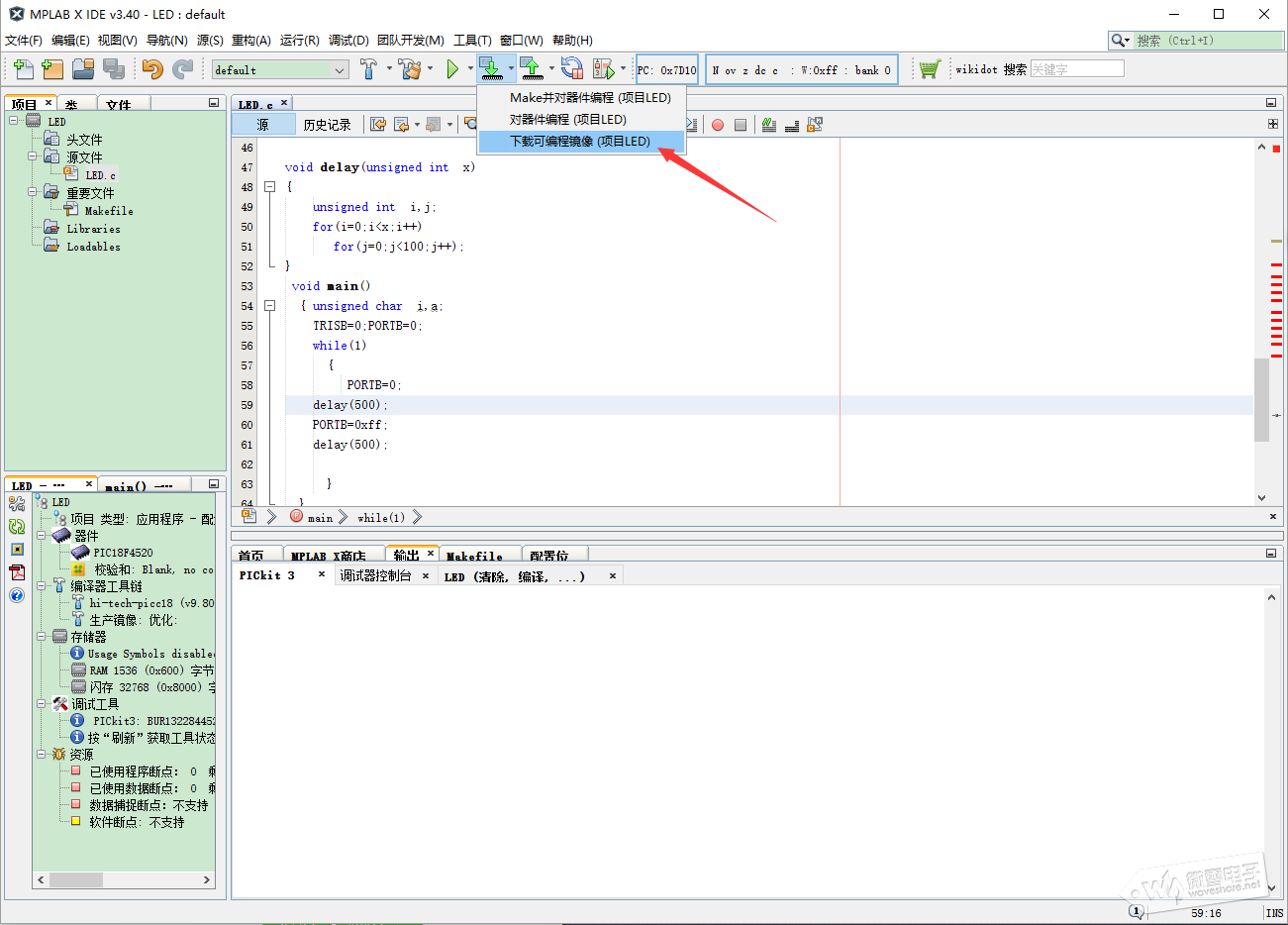Click the Last Edit icon in editor toolbar
Image resolution: width=1288 pixels, height=925 pixels.
coord(378,125)
